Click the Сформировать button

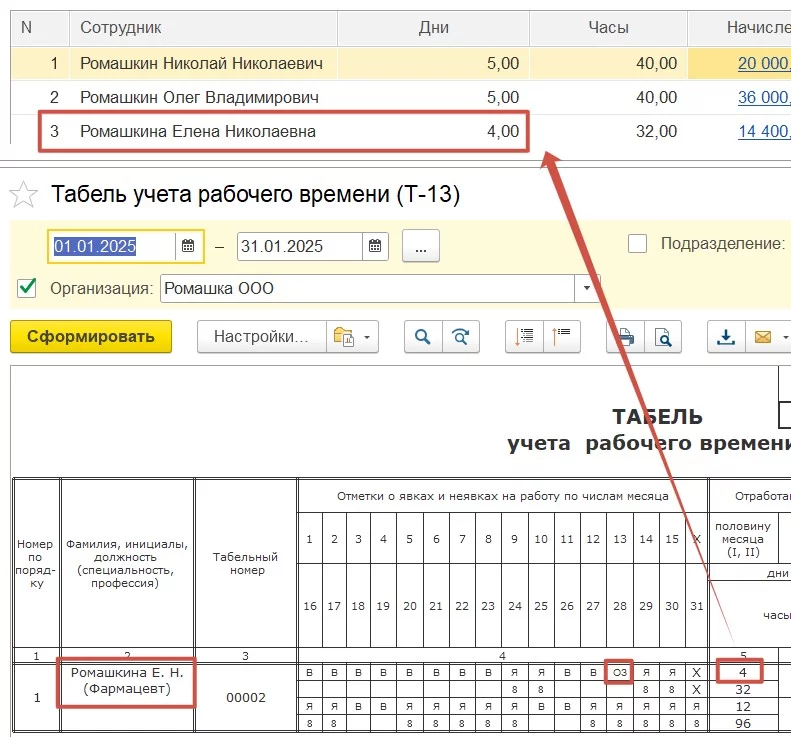pyautogui.click(x=91, y=336)
